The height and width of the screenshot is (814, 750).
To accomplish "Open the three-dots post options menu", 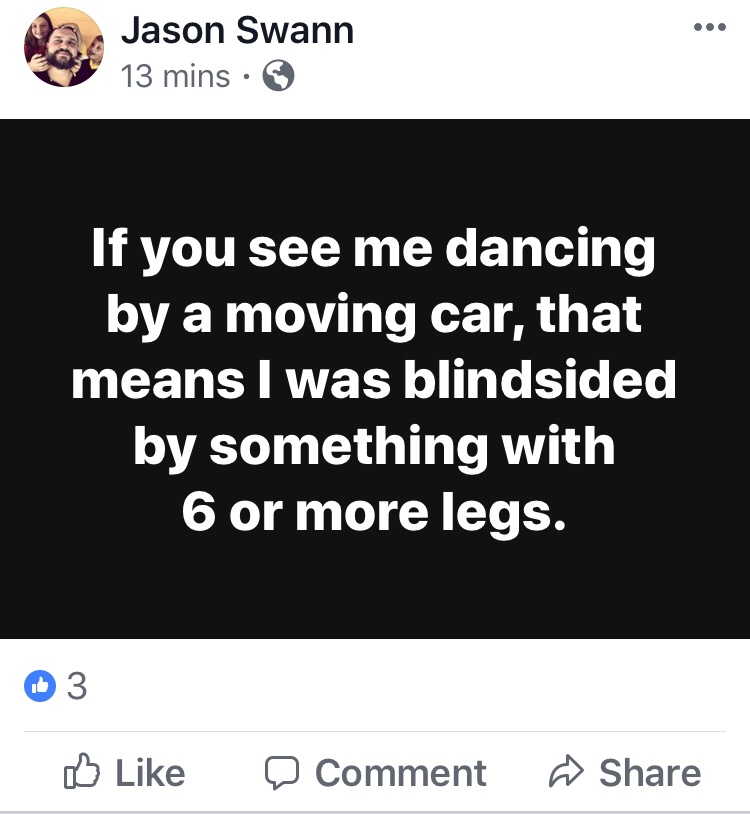I will coord(709,27).
